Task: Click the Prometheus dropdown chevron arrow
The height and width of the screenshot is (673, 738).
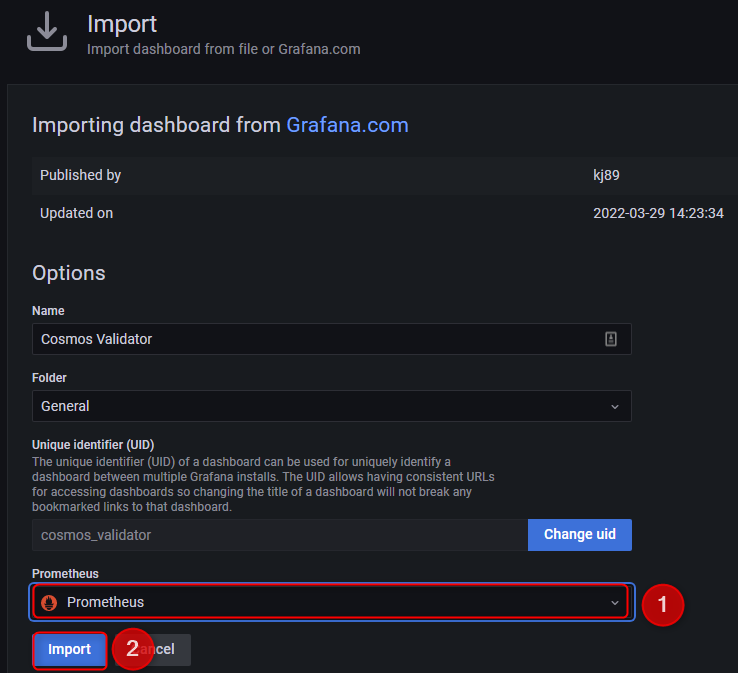Action: [615, 603]
